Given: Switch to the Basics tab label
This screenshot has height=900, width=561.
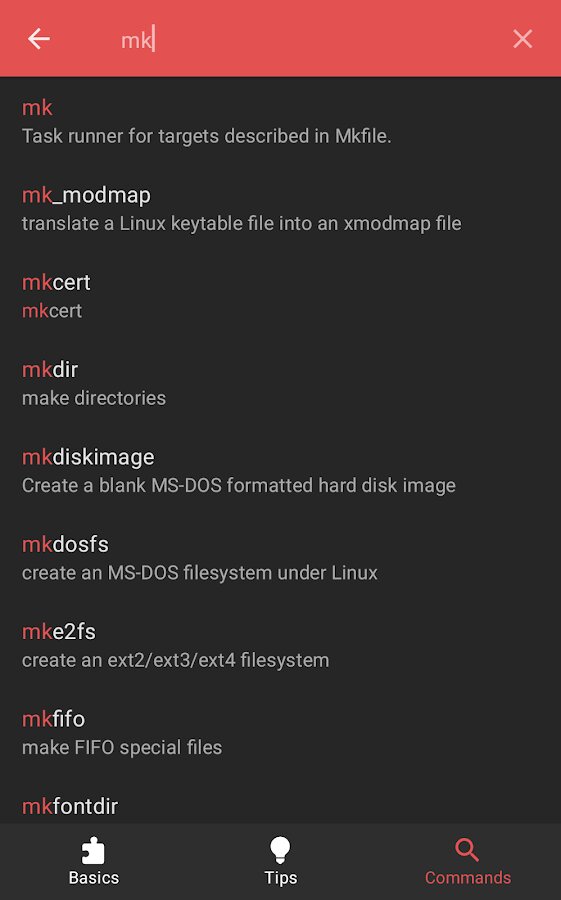Looking at the screenshot, I should point(94,878).
